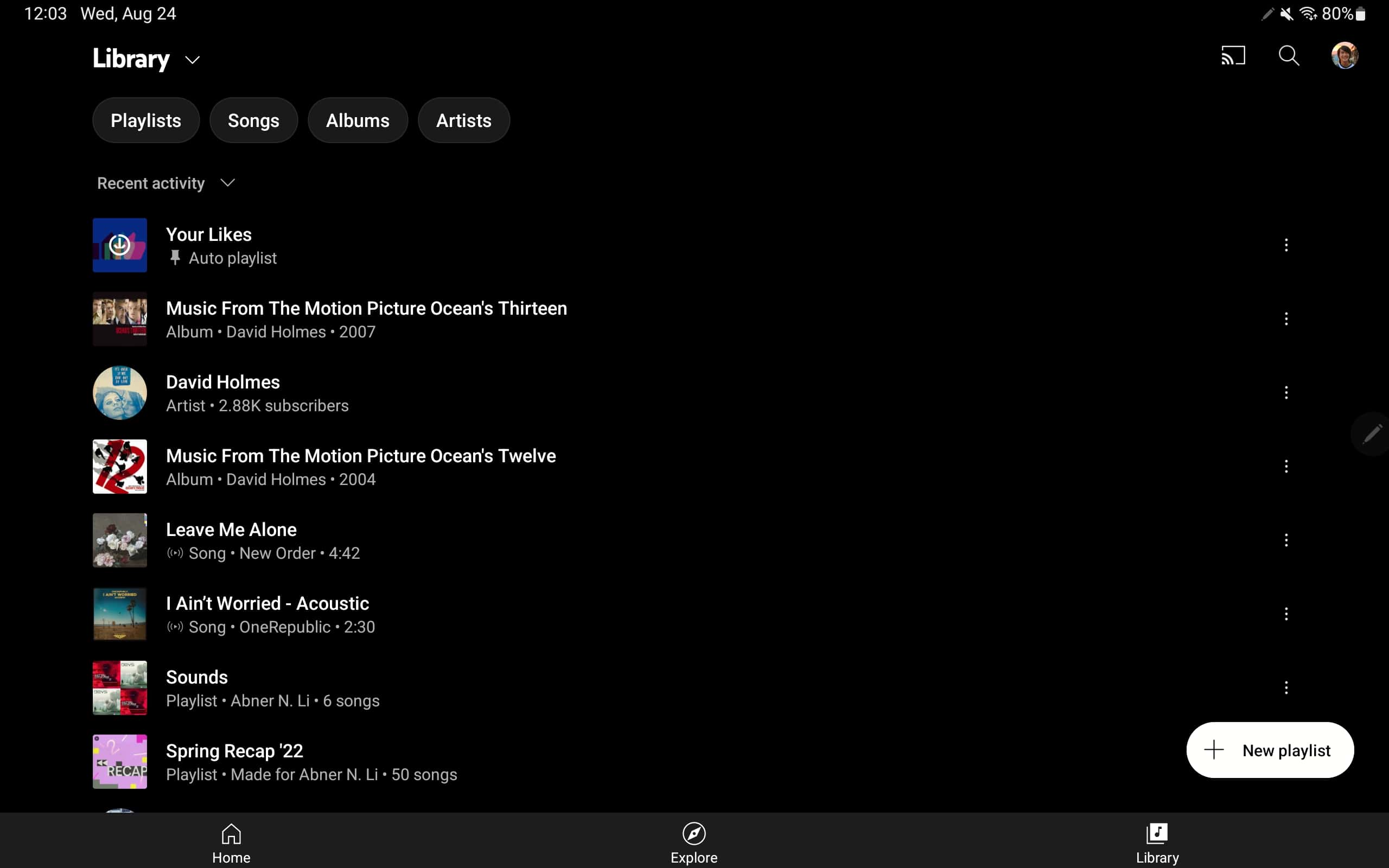This screenshot has width=1389, height=868.
Task: Open more options for Ocean's Twelve album
Action: coord(1286,467)
